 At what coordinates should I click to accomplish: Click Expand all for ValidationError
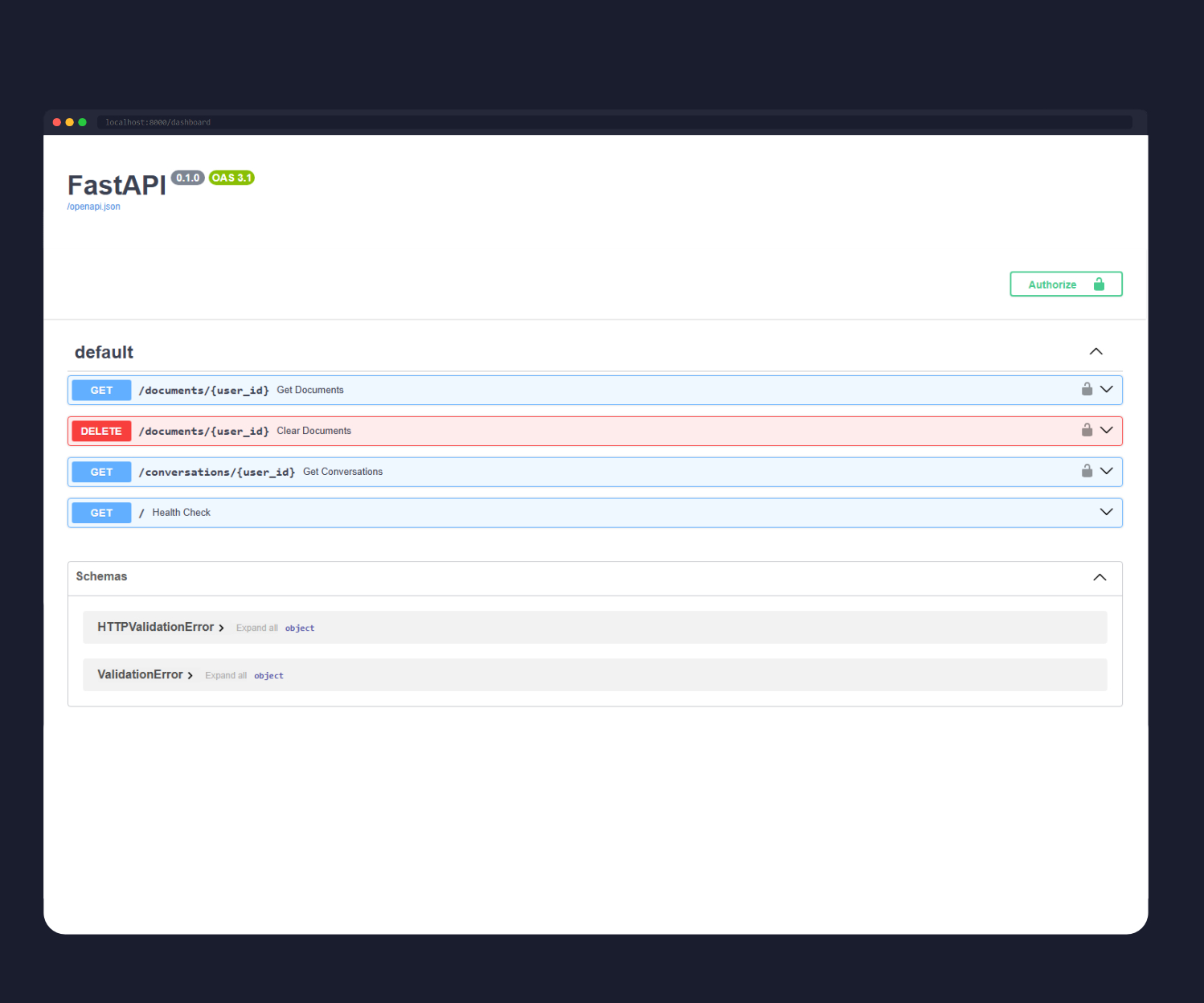(x=226, y=676)
